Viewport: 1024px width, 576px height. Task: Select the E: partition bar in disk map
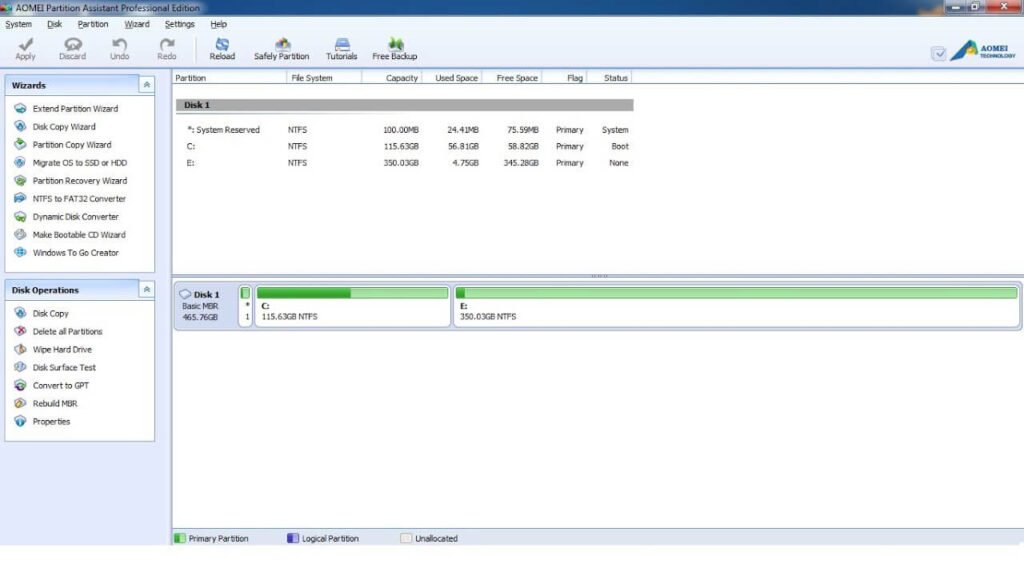(736, 306)
